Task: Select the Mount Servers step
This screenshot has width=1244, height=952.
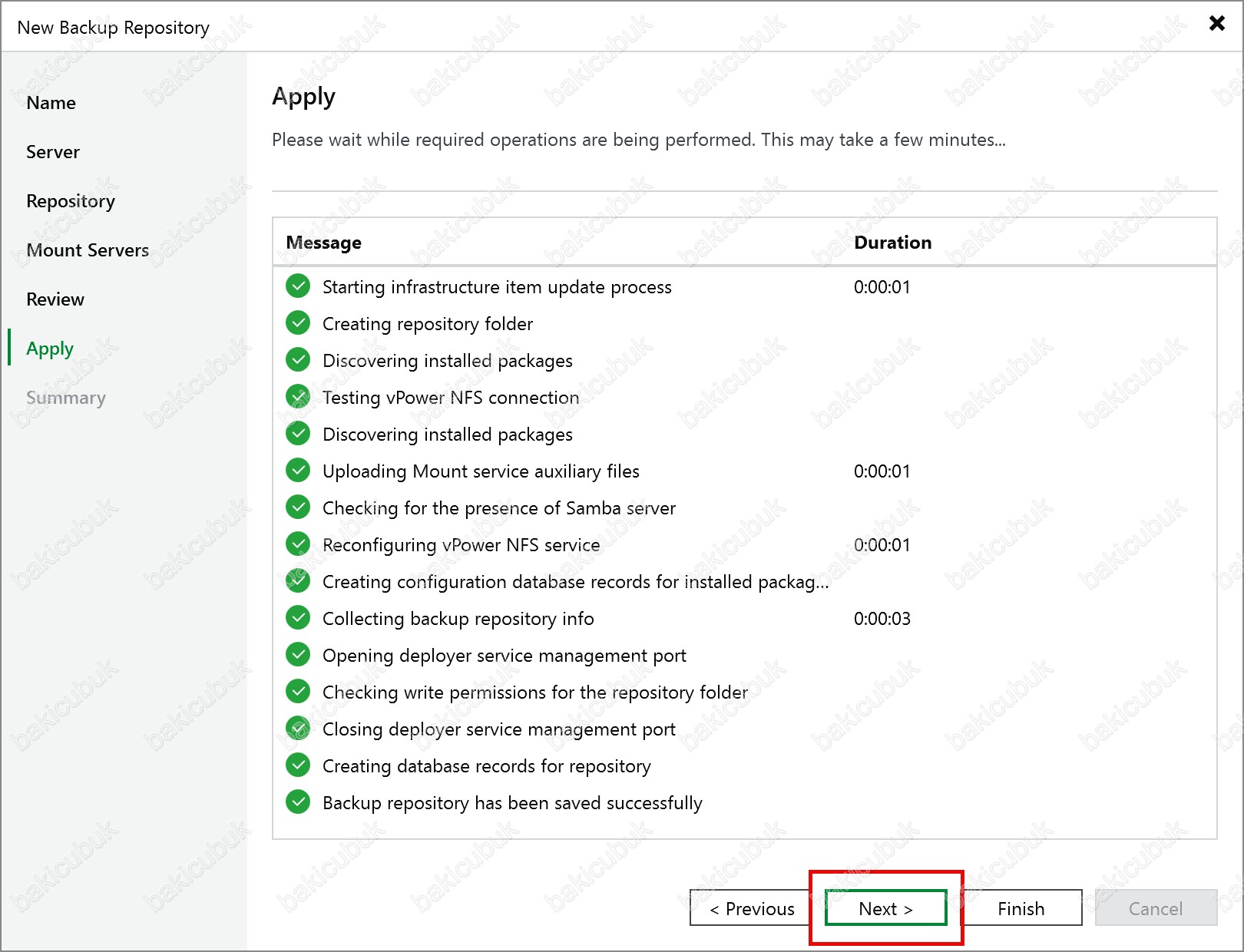Action: pyautogui.click(x=88, y=250)
